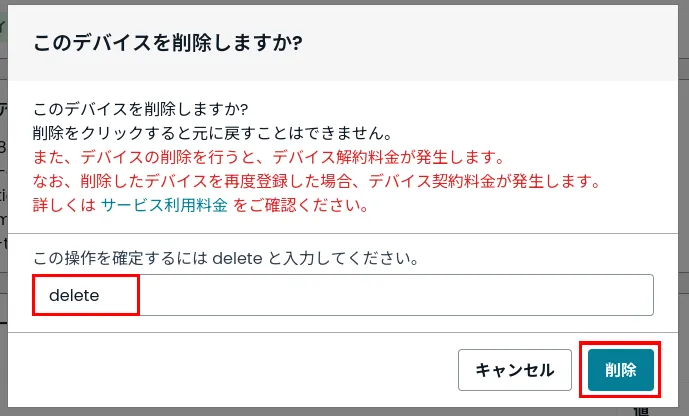Click the dialog title このデバイスを削除しますか?

click(168, 43)
